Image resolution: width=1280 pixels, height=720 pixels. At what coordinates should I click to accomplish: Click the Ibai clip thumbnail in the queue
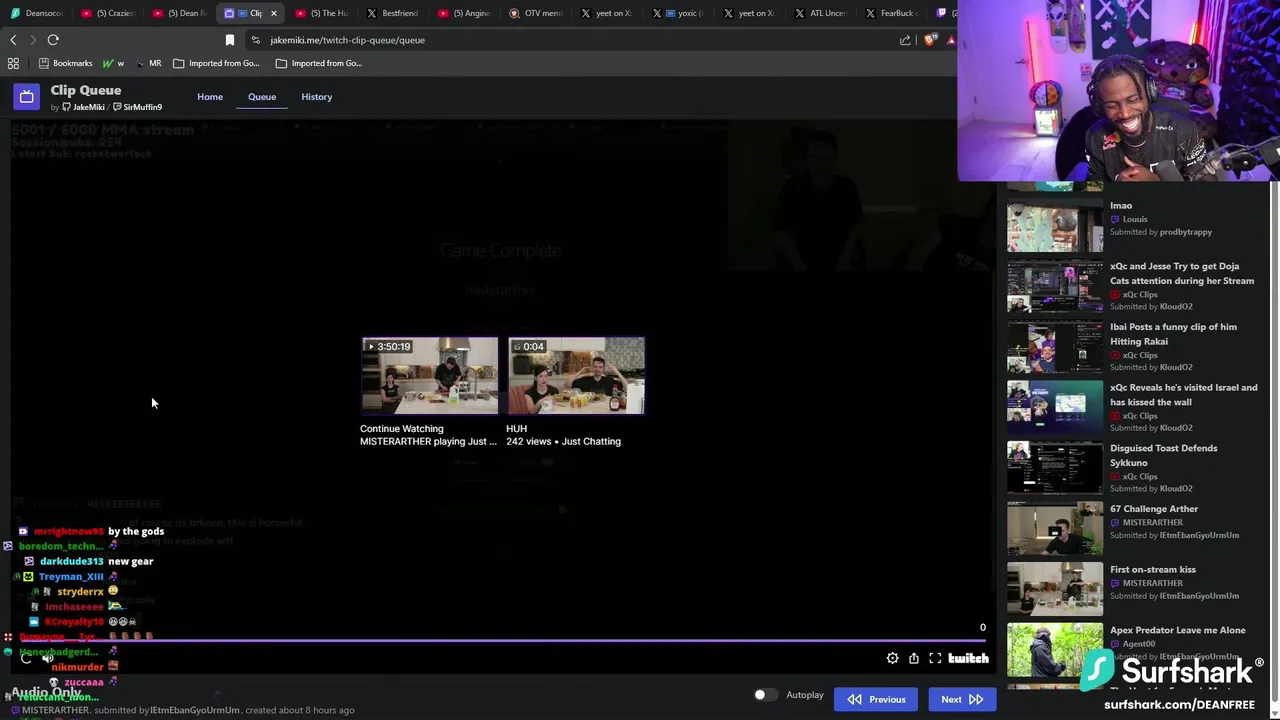click(x=1054, y=348)
